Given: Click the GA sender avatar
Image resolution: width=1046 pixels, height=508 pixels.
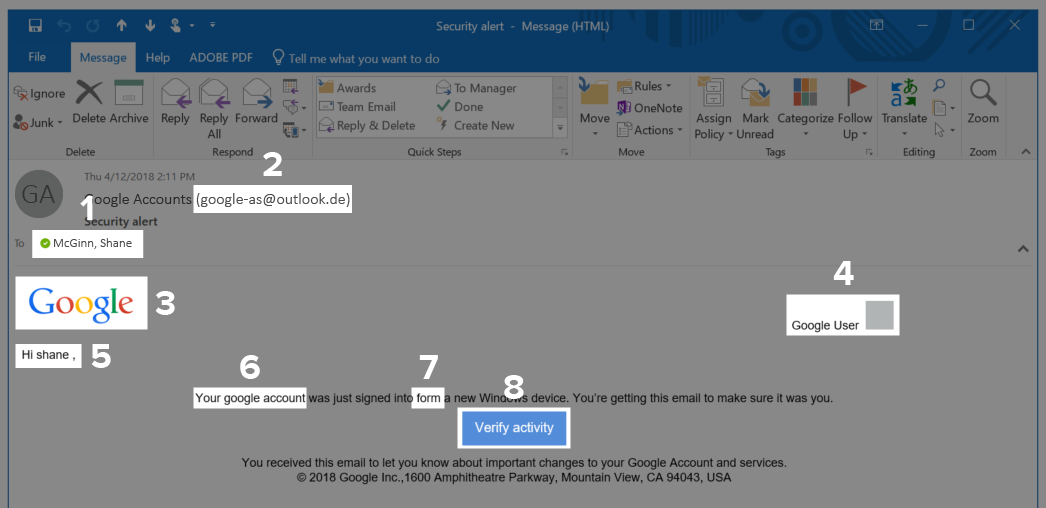Looking at the screenshot, I should tap(39, 194).
